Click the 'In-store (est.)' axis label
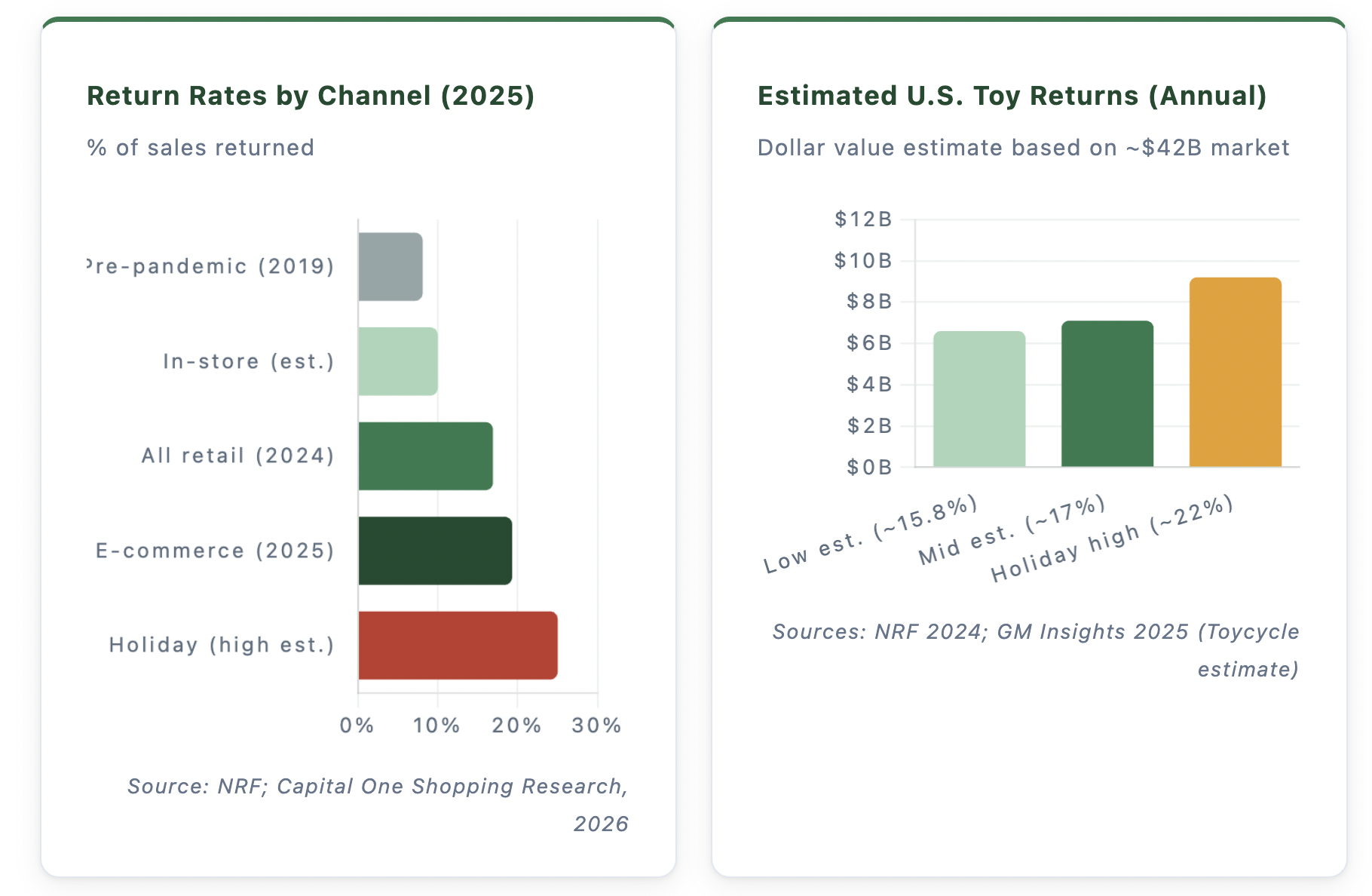Viewport: 1372px width, 896px height. tap(249, 361)
